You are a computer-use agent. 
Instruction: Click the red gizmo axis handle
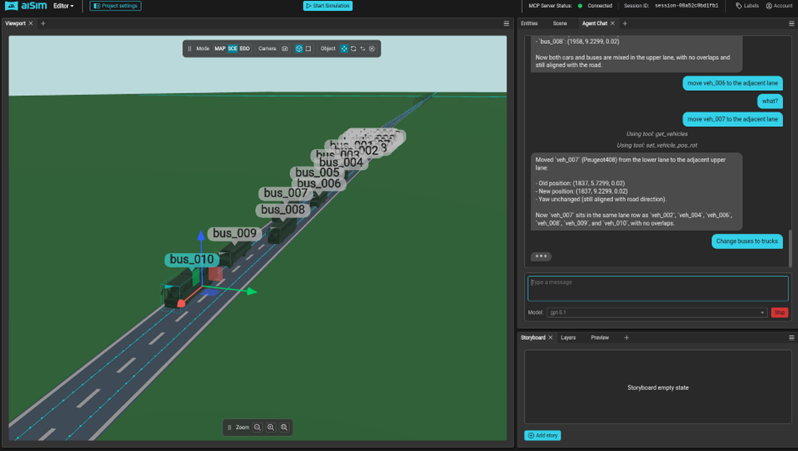click(181, 303)
